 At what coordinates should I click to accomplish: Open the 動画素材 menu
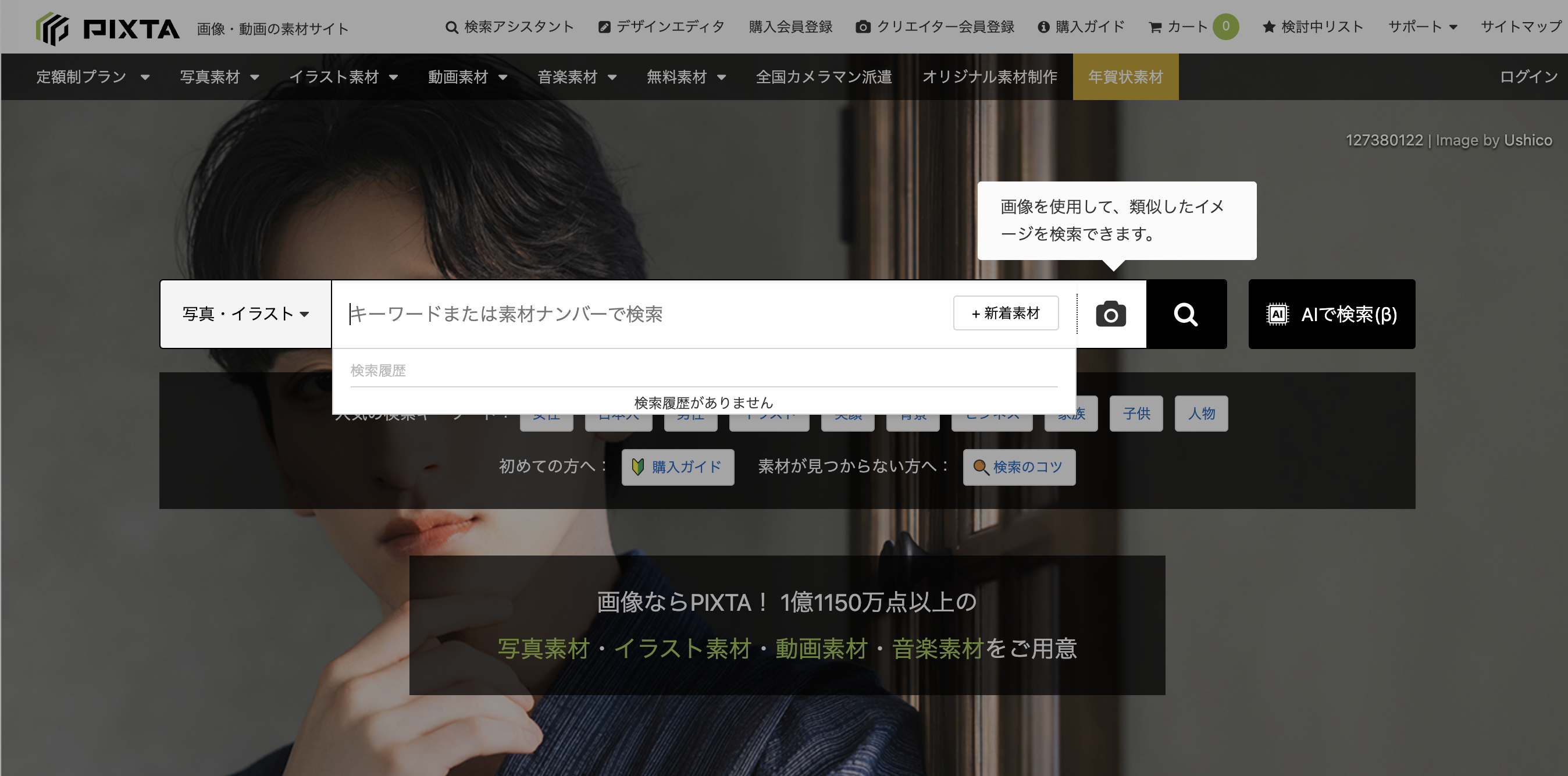tap(467, 77)
